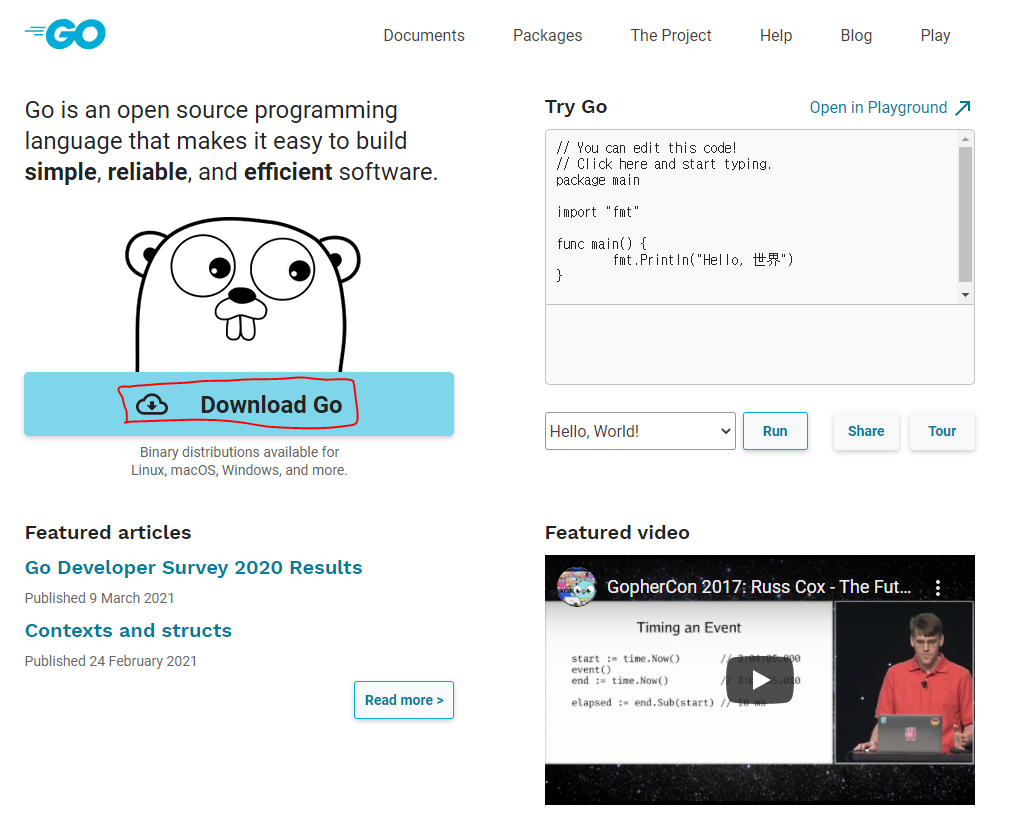The image size is (1029, 813).
Task: Click the Download Go button
Action: tap(239, 404)
